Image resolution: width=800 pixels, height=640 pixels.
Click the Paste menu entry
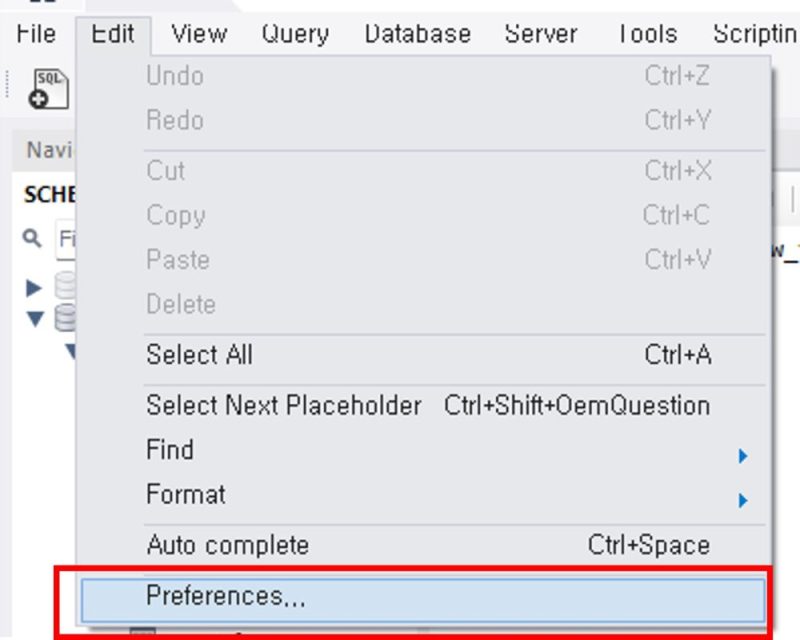176,259
